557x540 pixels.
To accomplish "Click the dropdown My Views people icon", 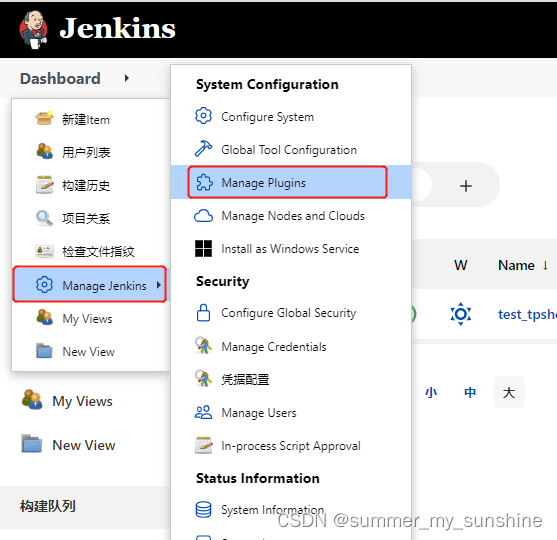I will [x=44, y=317].
